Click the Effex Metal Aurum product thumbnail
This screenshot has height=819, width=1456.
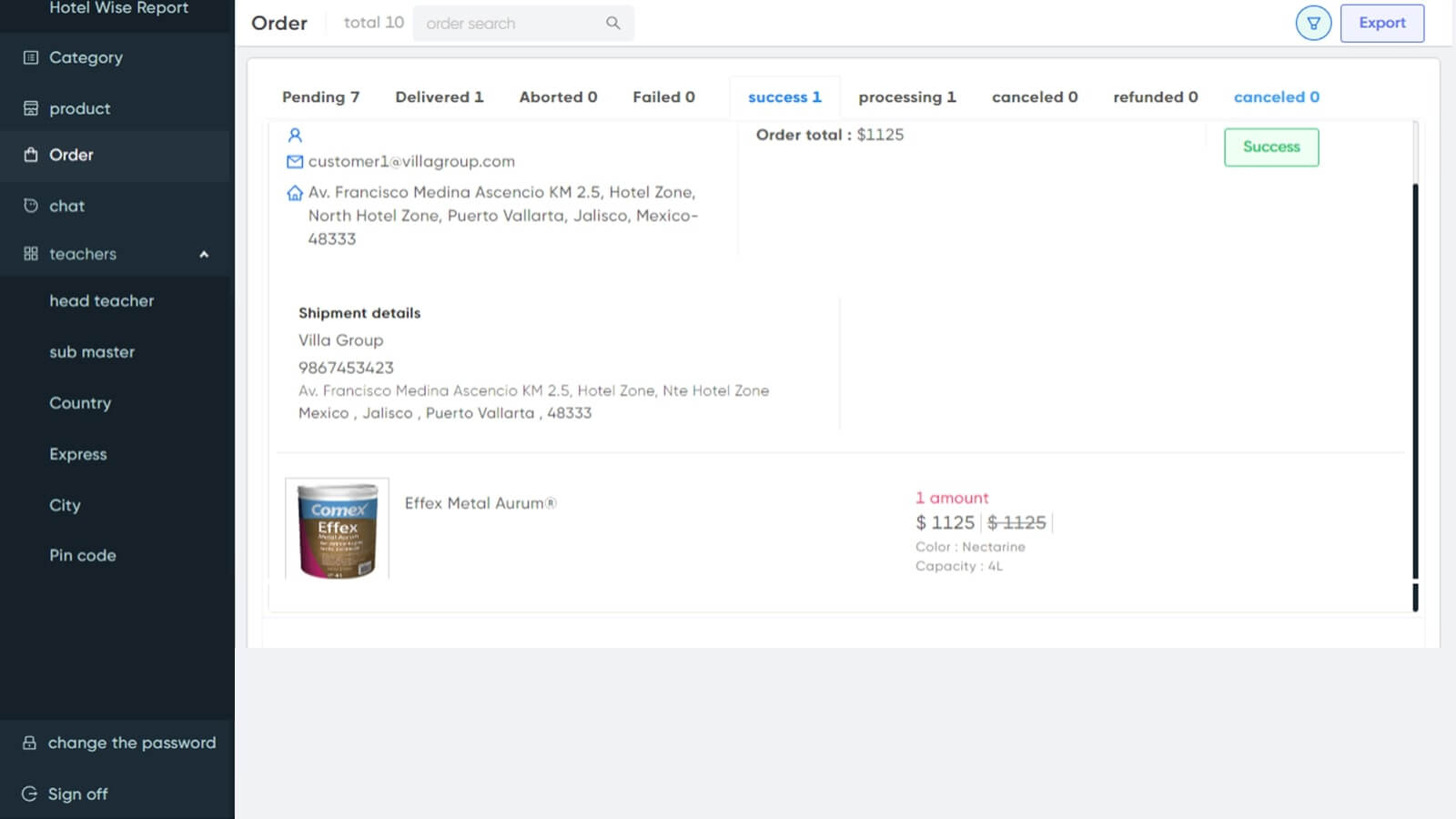(337, 529)
